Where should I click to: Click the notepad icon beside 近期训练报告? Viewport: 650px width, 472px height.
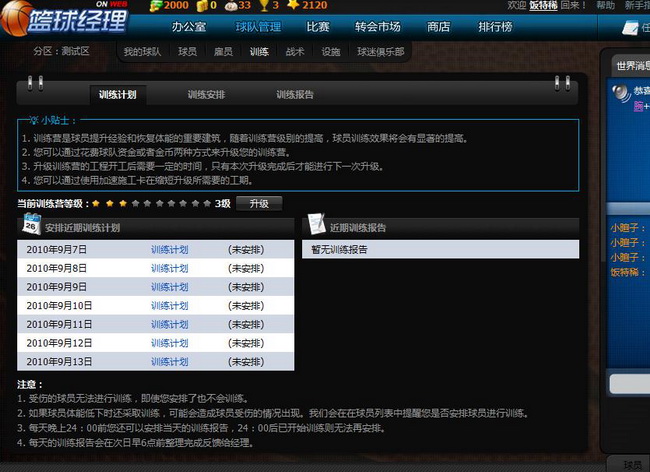pos(315,223)
